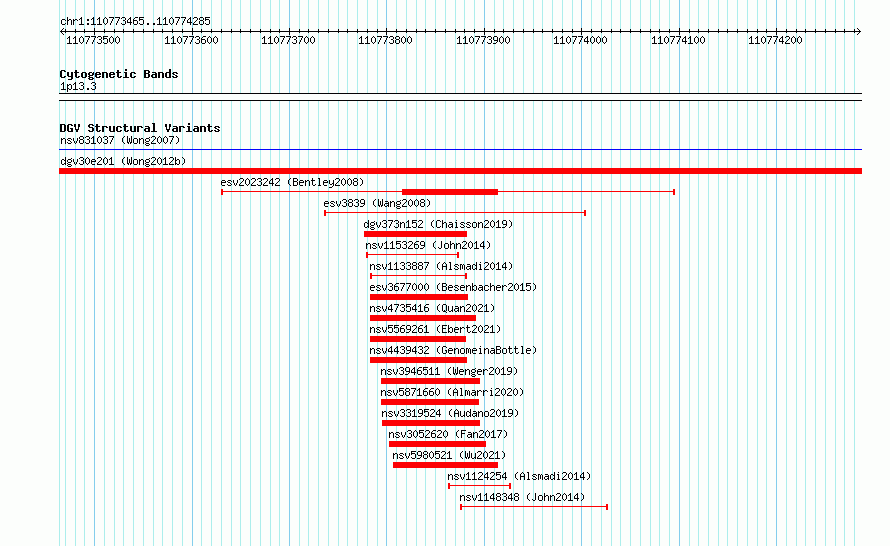
Task: Click the red bar under nsv5569261
Action: 418,339
